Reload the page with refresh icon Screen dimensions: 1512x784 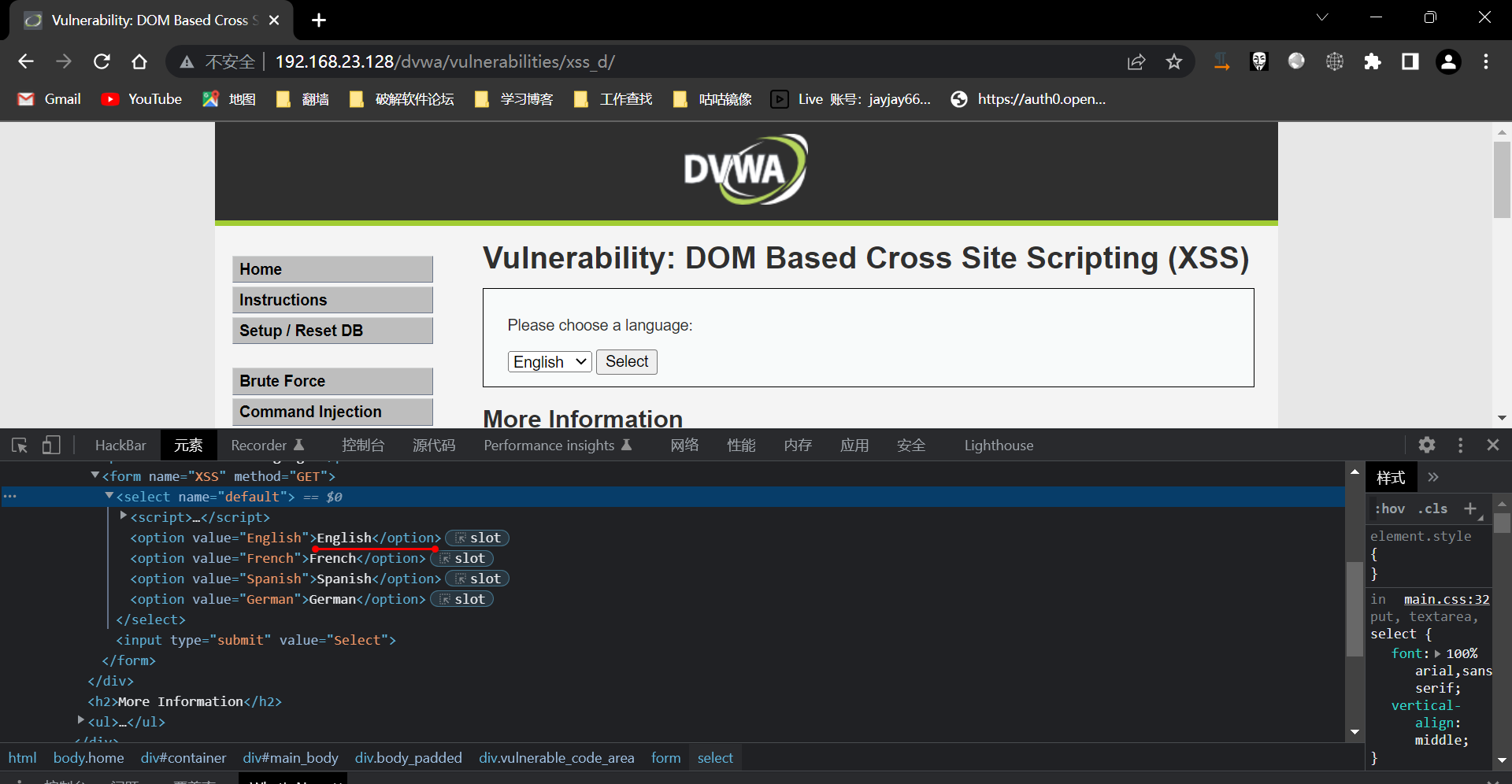(x=102, y=61)
